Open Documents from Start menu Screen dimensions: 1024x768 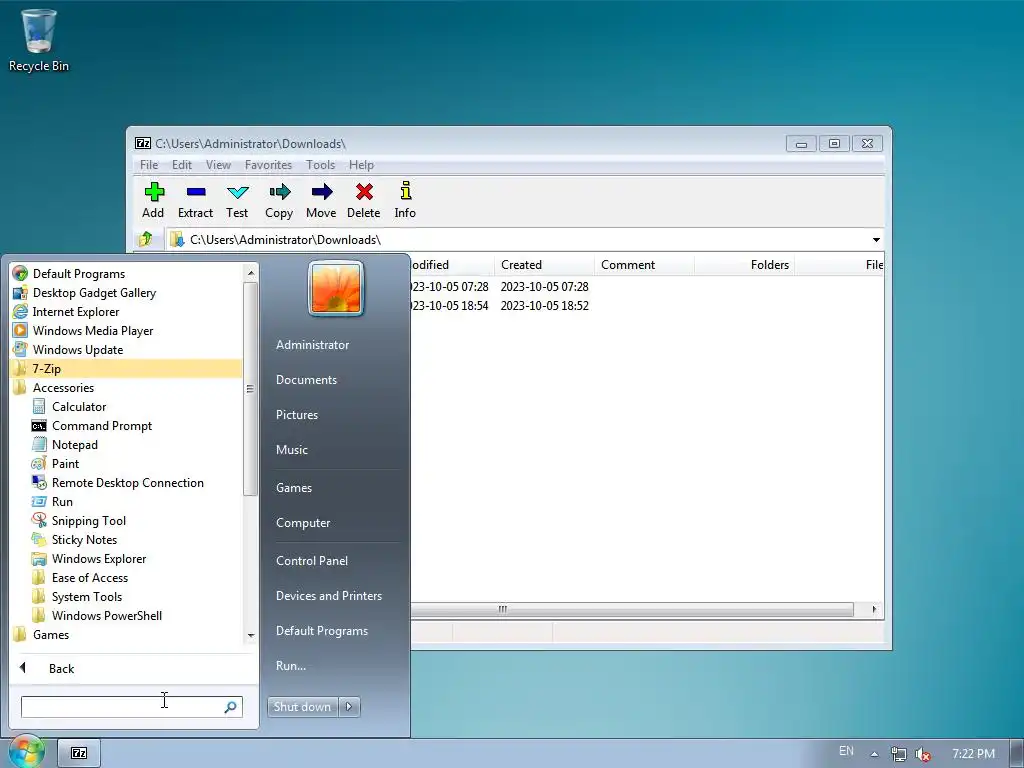click(x=306, y=380)
